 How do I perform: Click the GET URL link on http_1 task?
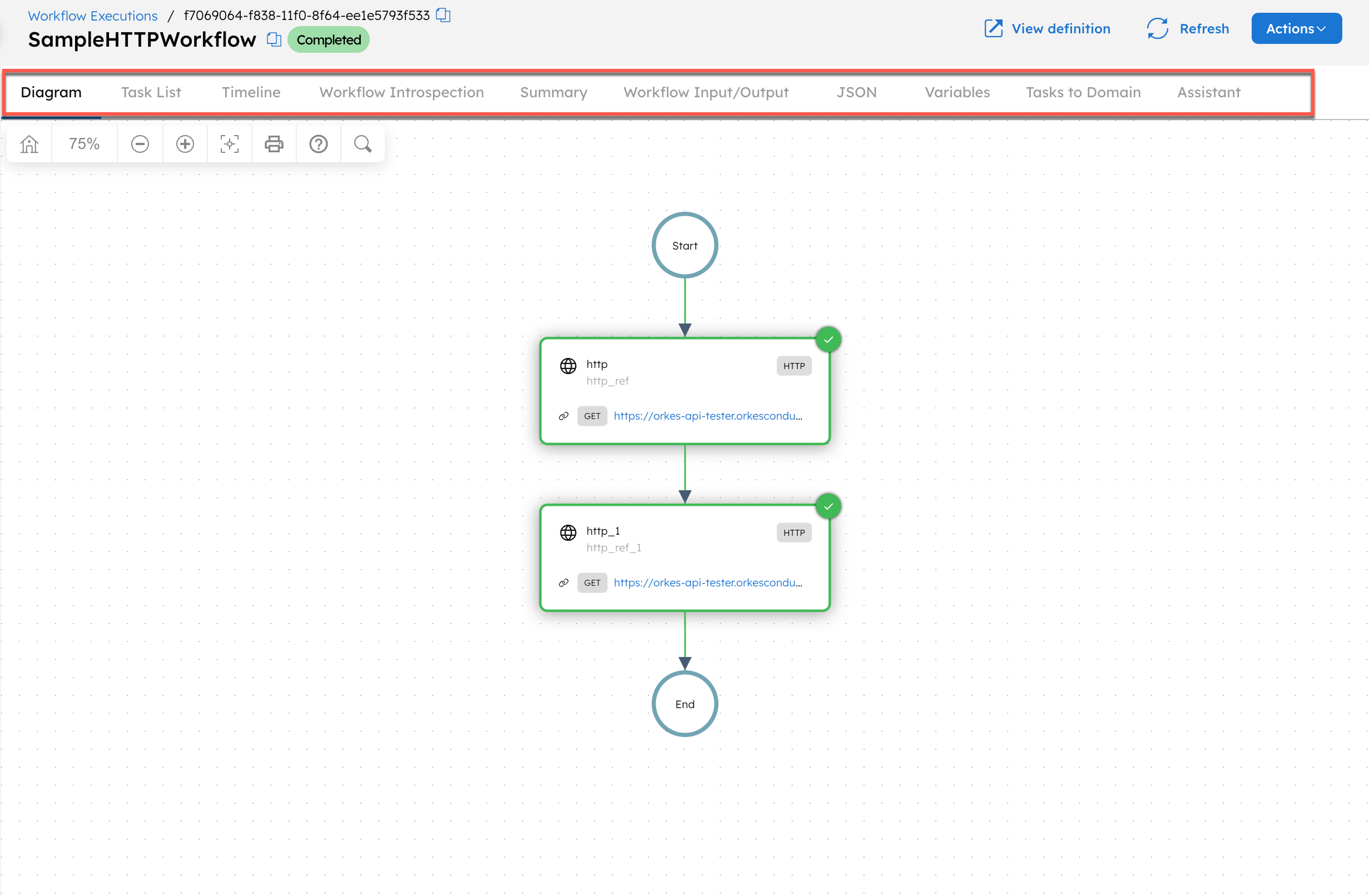708,582
